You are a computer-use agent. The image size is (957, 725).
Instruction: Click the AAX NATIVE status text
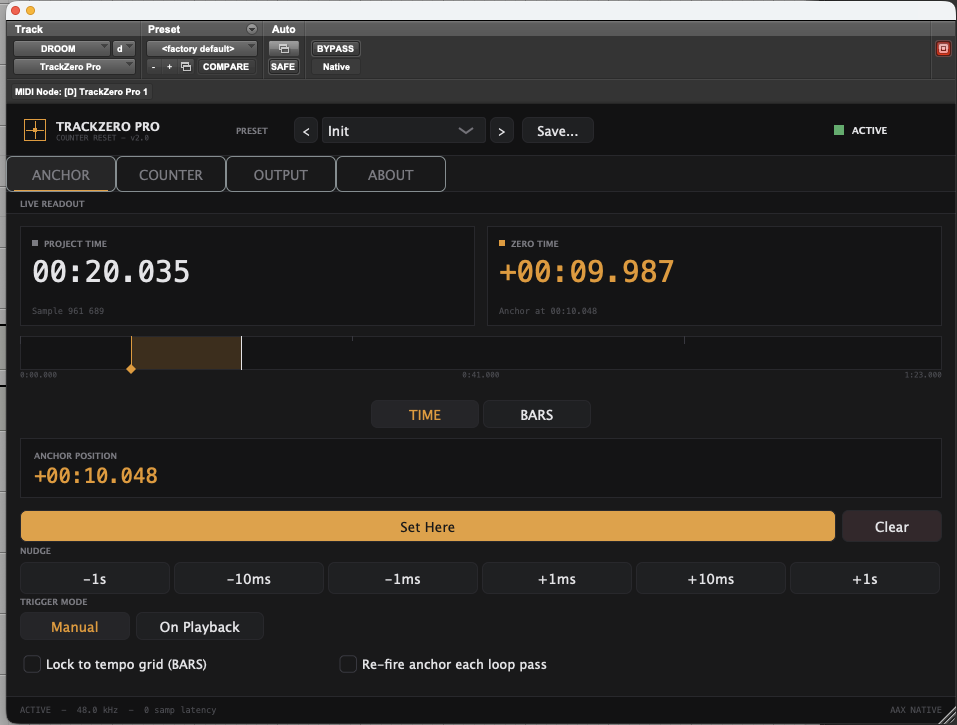(x=915, y=710)
